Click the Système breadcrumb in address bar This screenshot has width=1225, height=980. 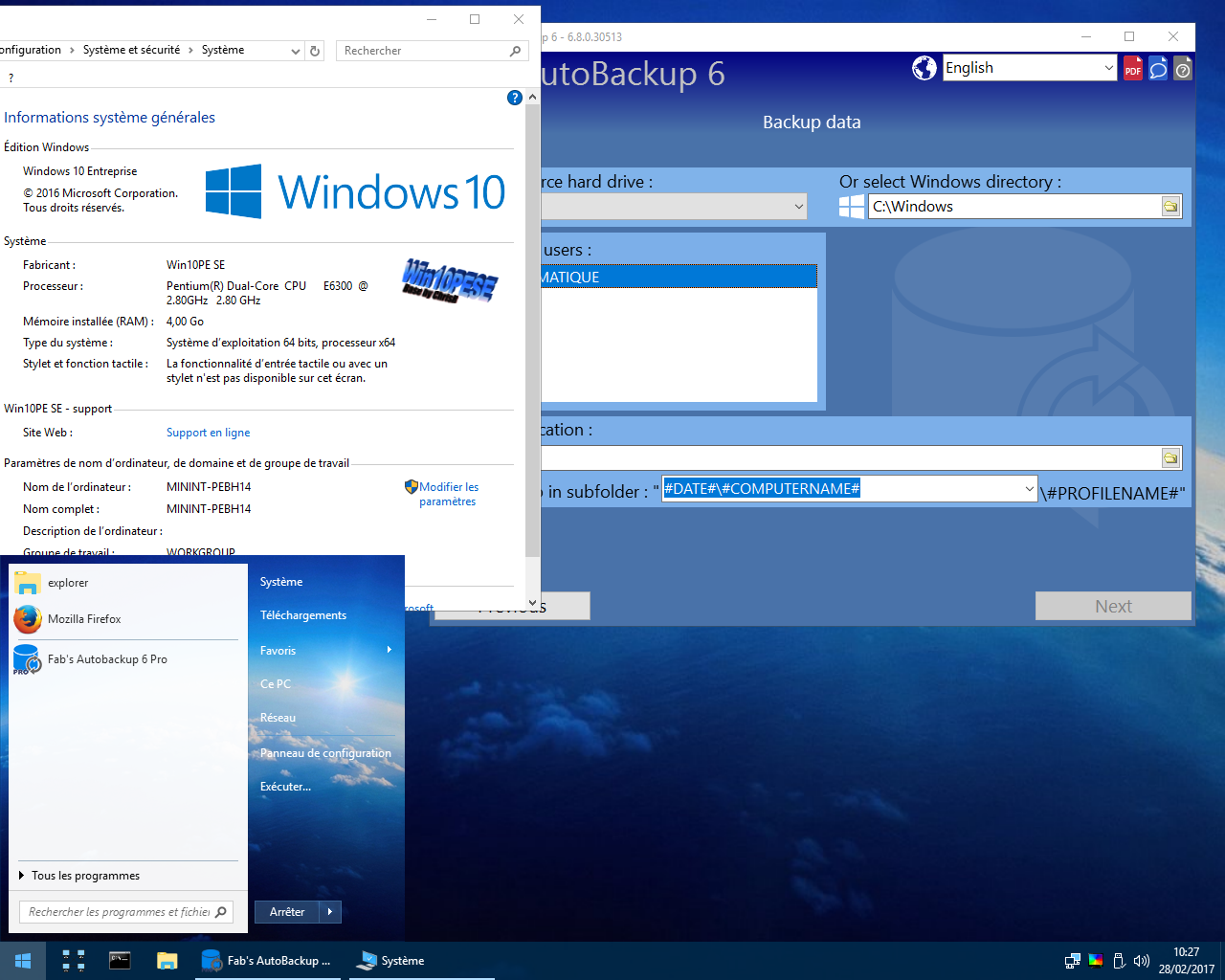point(223,50)
